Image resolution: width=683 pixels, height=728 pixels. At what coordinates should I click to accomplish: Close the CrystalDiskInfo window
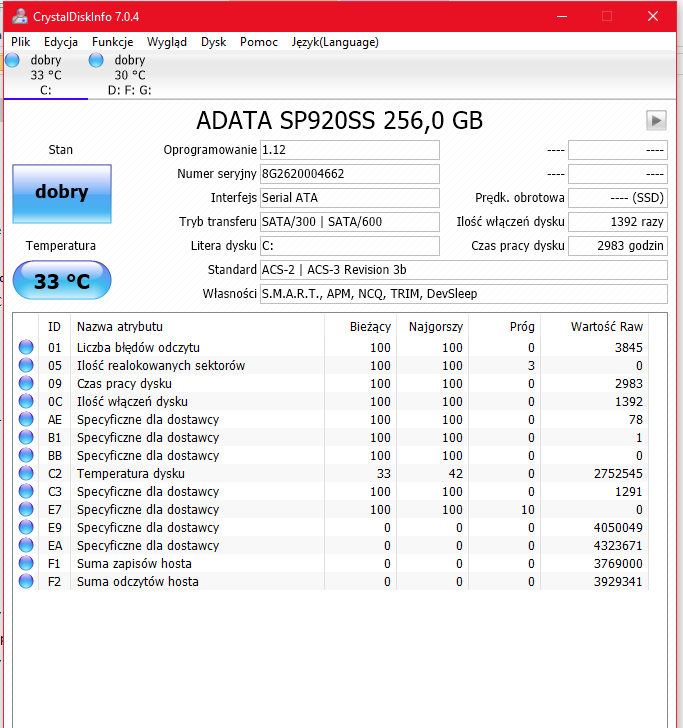tap(653, 17)
